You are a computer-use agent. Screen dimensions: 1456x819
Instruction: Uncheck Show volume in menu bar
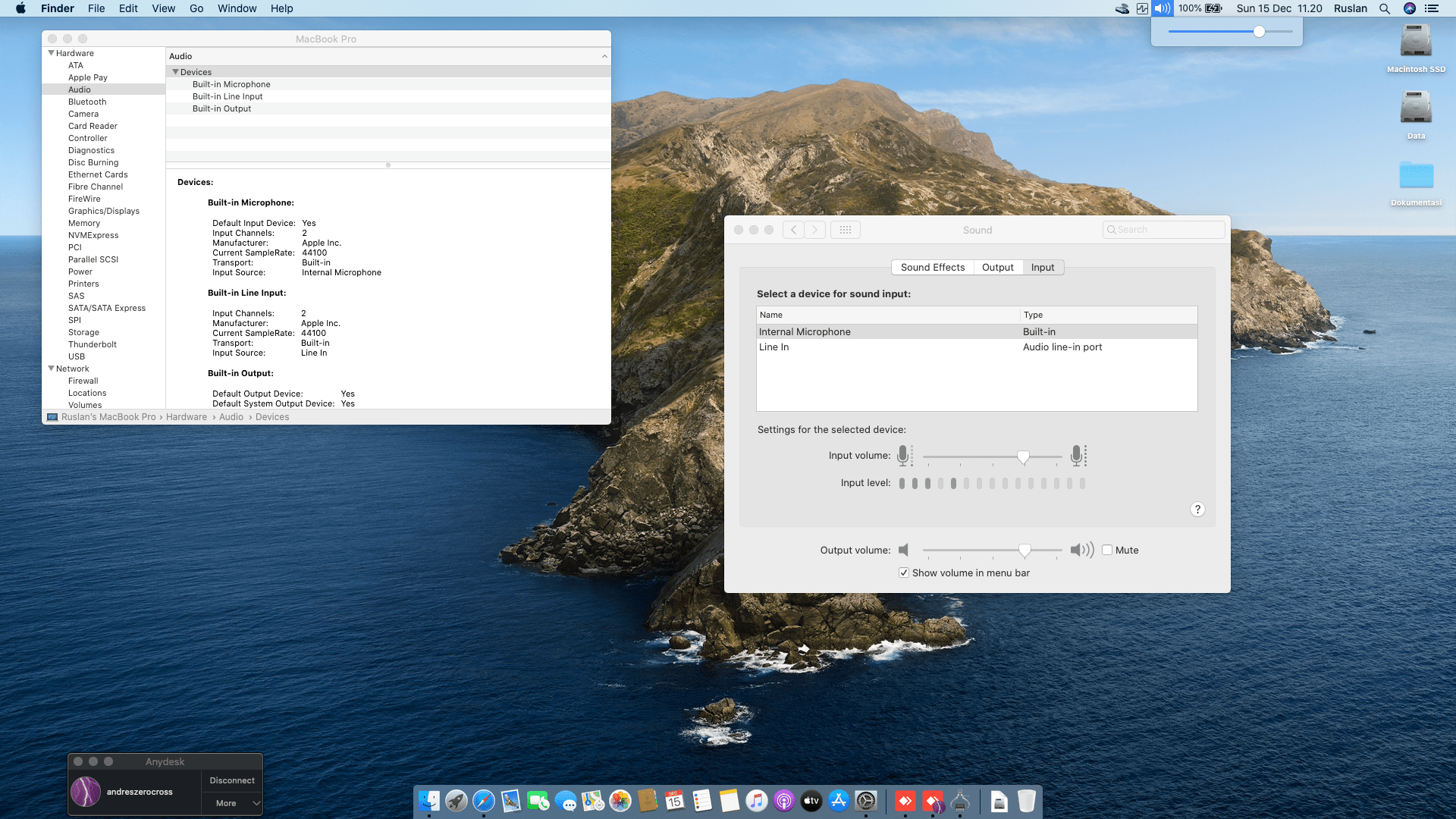coord(904,573)
